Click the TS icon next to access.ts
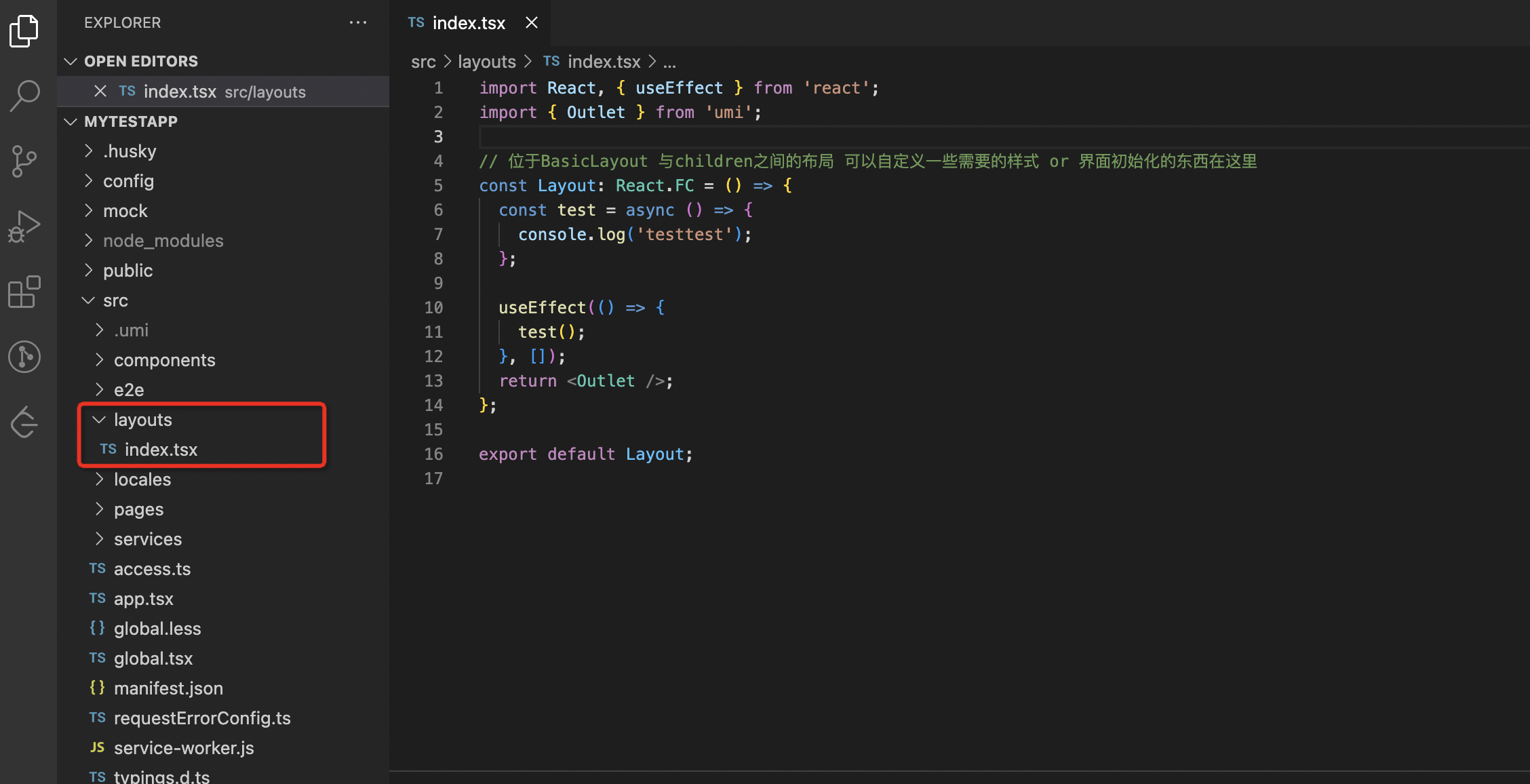Screen dimensions: 1530x784 tap(97, 568)
